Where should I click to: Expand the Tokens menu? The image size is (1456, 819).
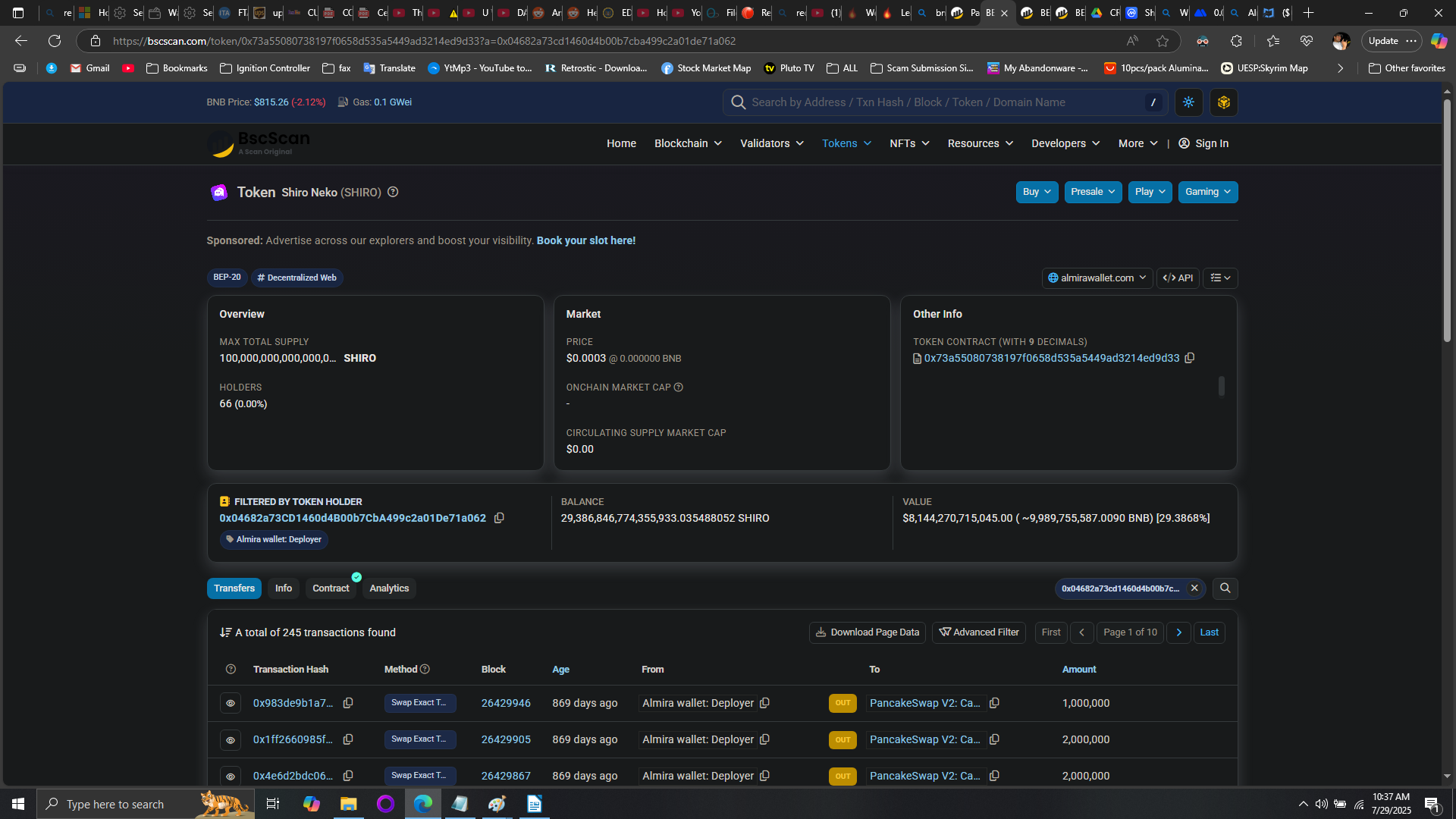pyautogui.click(x=846, y=143)
